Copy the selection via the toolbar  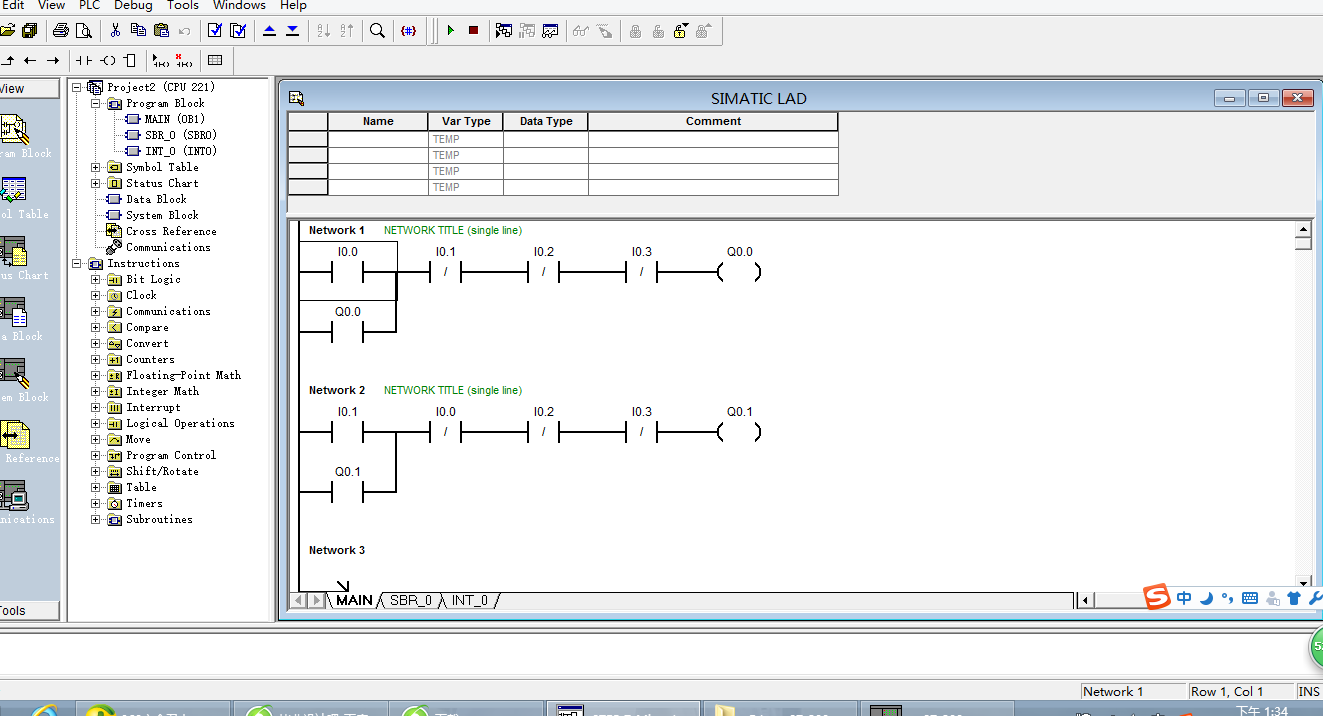click(x=138, y=31)
